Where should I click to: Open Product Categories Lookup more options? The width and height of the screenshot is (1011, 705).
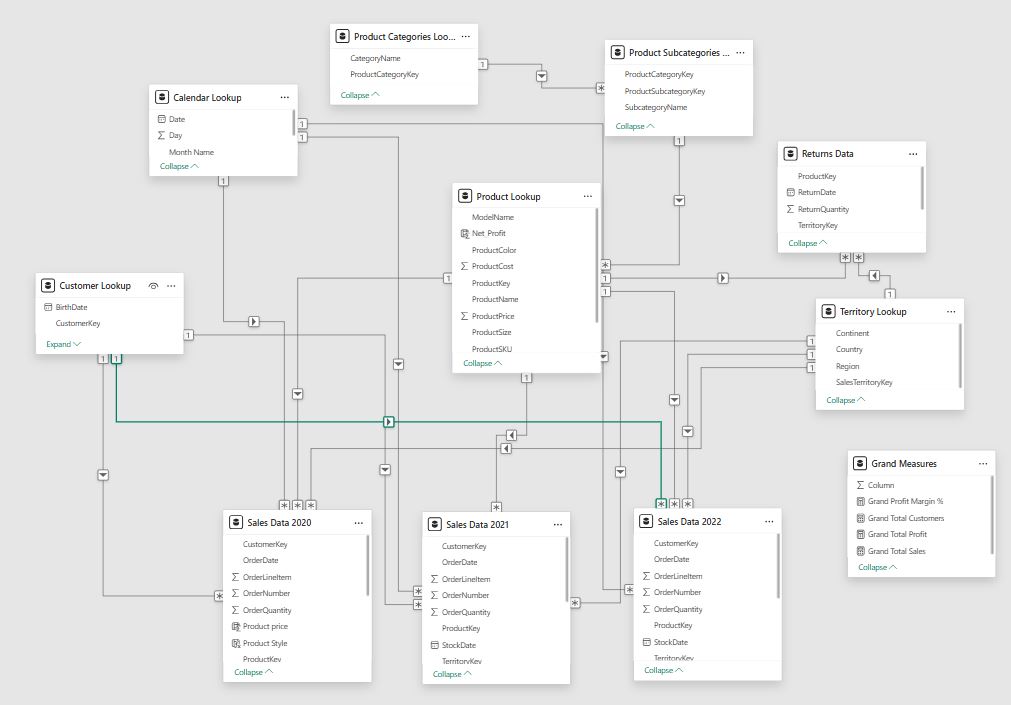click(466, 37)
